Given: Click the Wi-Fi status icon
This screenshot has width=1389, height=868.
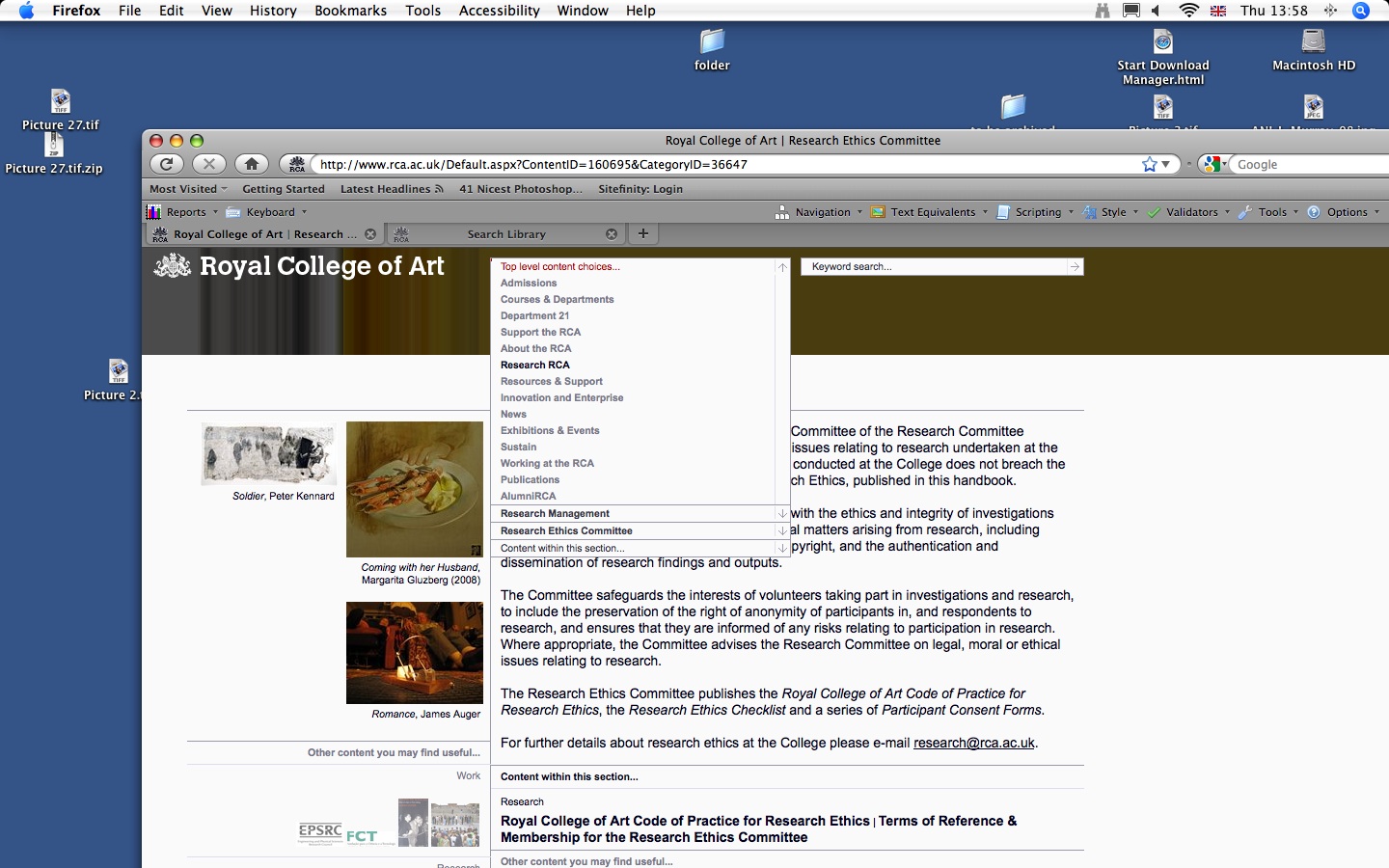Looking at the screenshot, I should (1189, 11).
